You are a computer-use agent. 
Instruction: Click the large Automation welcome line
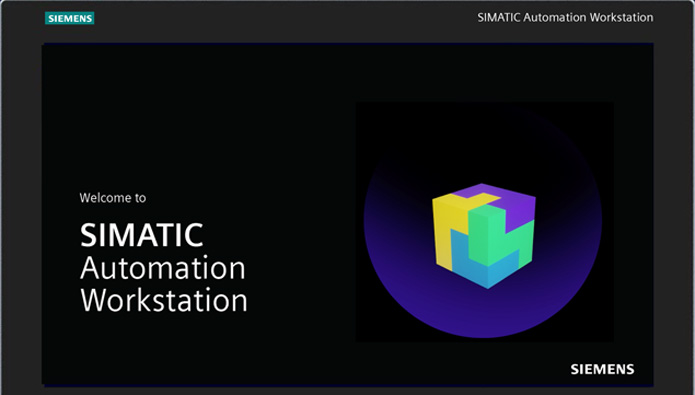pyautogui.click(x=163, y=268)
